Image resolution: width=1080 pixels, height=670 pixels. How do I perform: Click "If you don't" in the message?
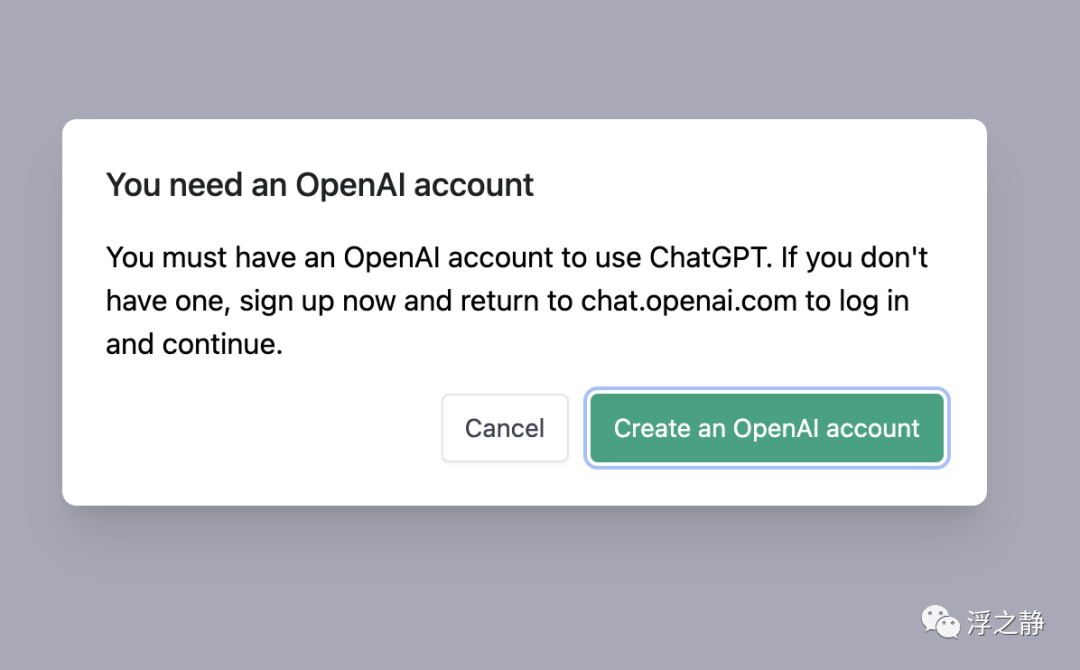pyautogui.click(x=854, y=258)
